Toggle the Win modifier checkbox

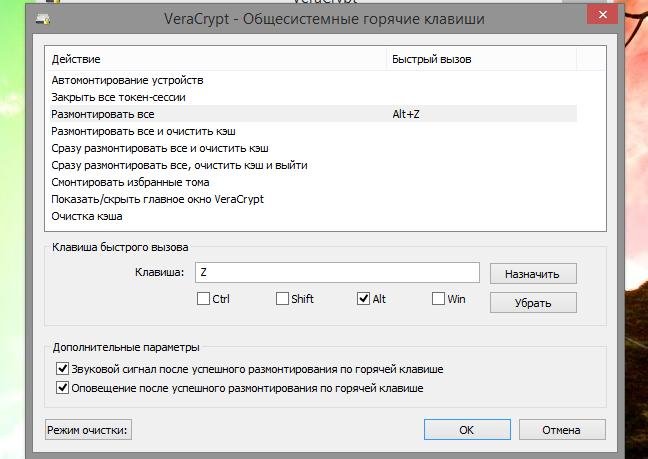point(439,299)
